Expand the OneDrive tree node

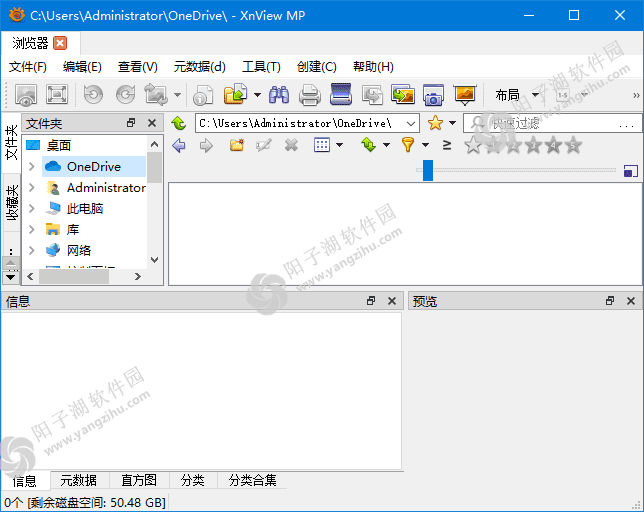click(x=32, y=166)
